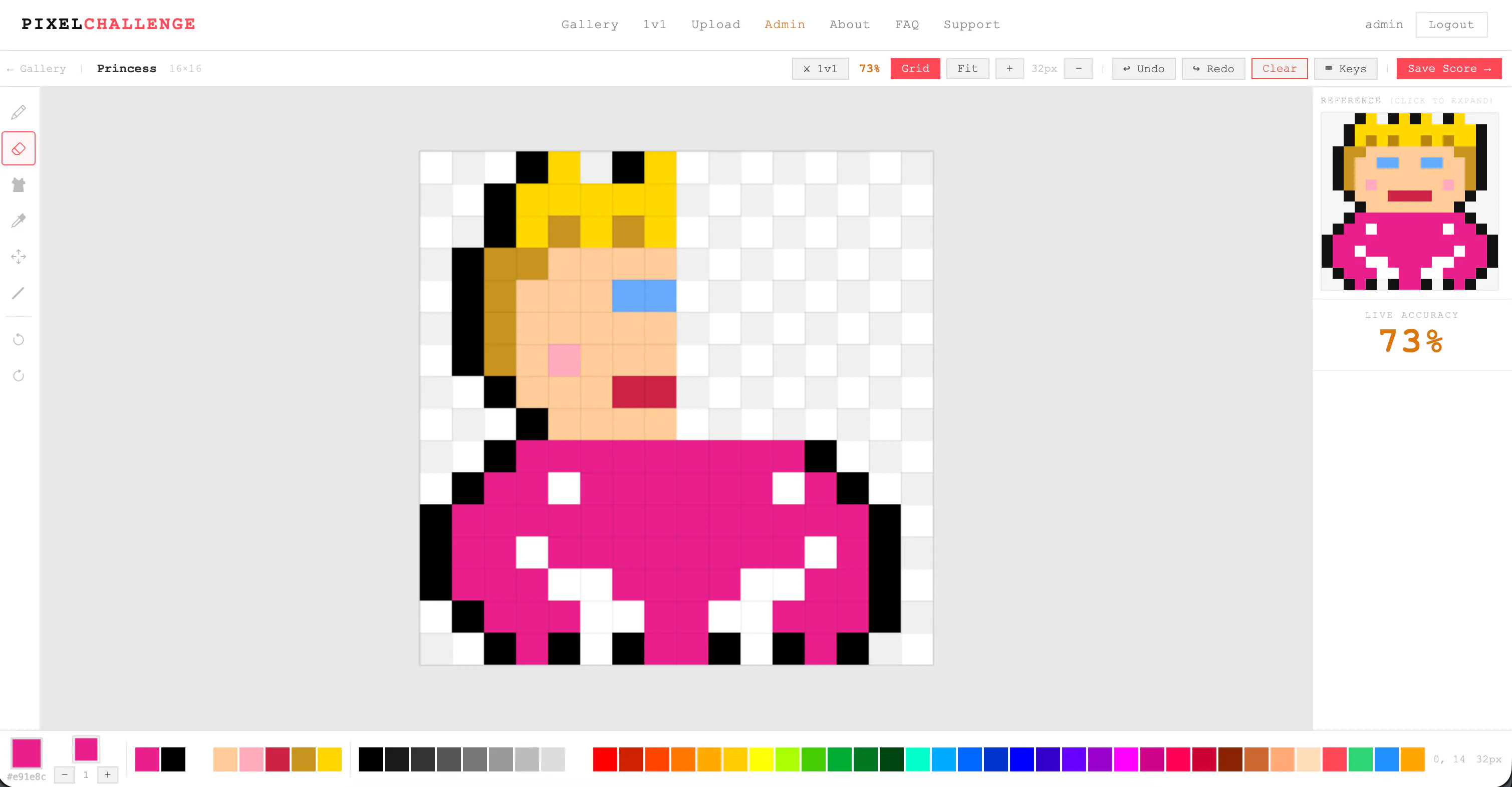Viewport: 1512px width, 787px height.
Task: Open the Support page
Action: click(x=971, y=25)
